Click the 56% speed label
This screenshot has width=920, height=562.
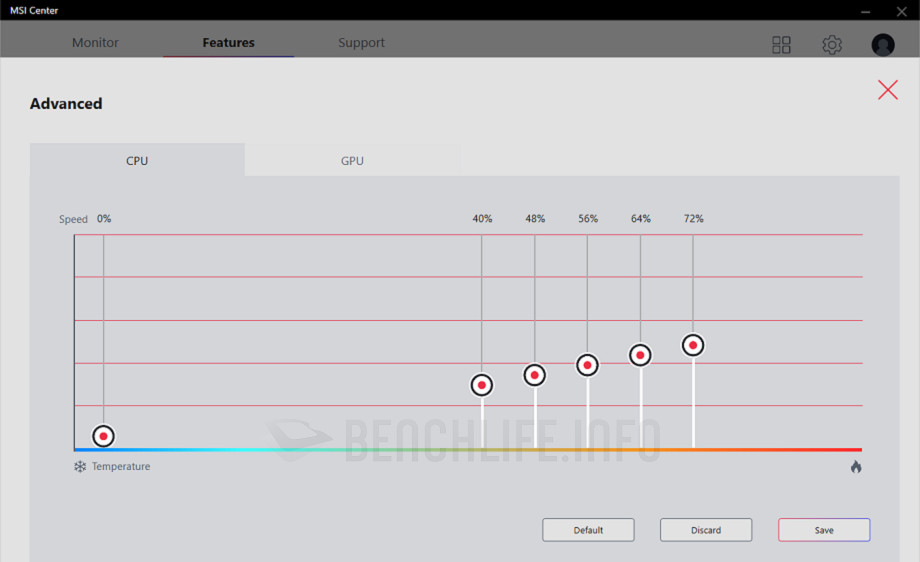(588, 218)
